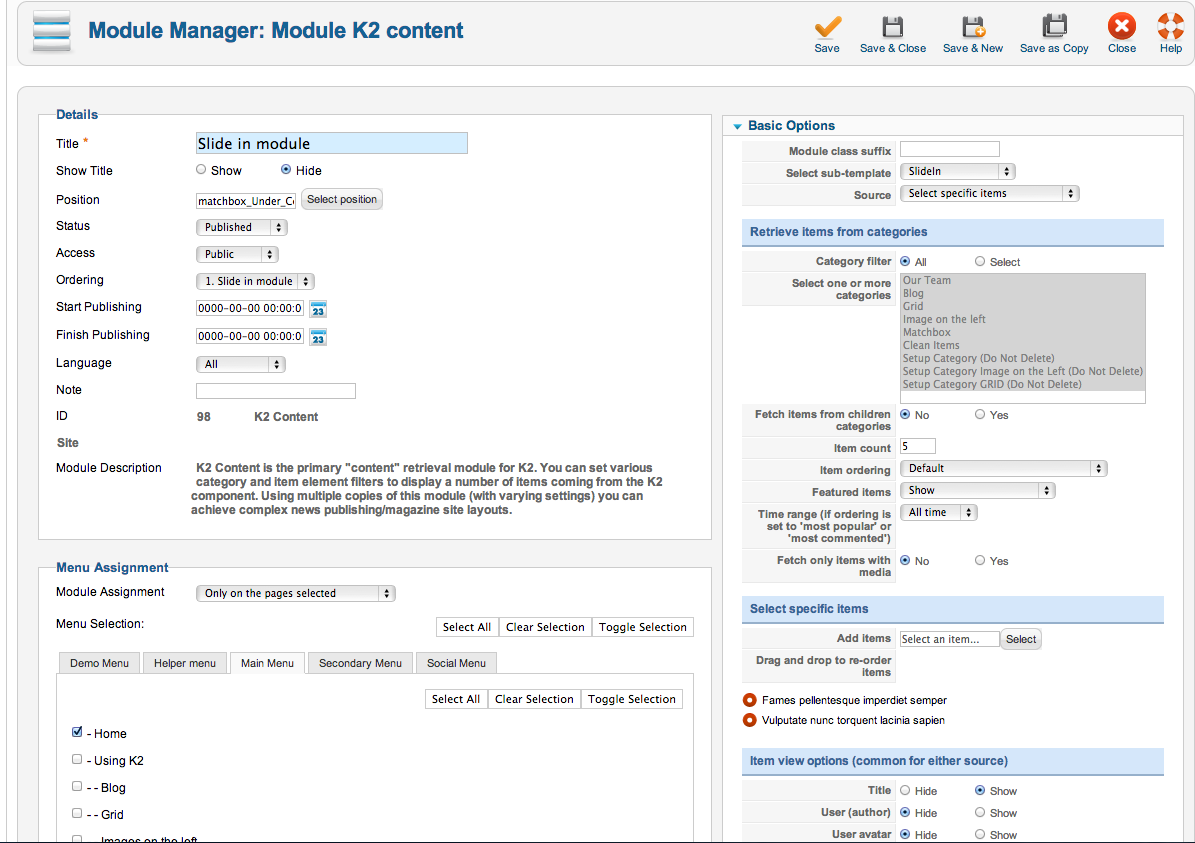Click the Save & Close floppy icon

point(892,27)
